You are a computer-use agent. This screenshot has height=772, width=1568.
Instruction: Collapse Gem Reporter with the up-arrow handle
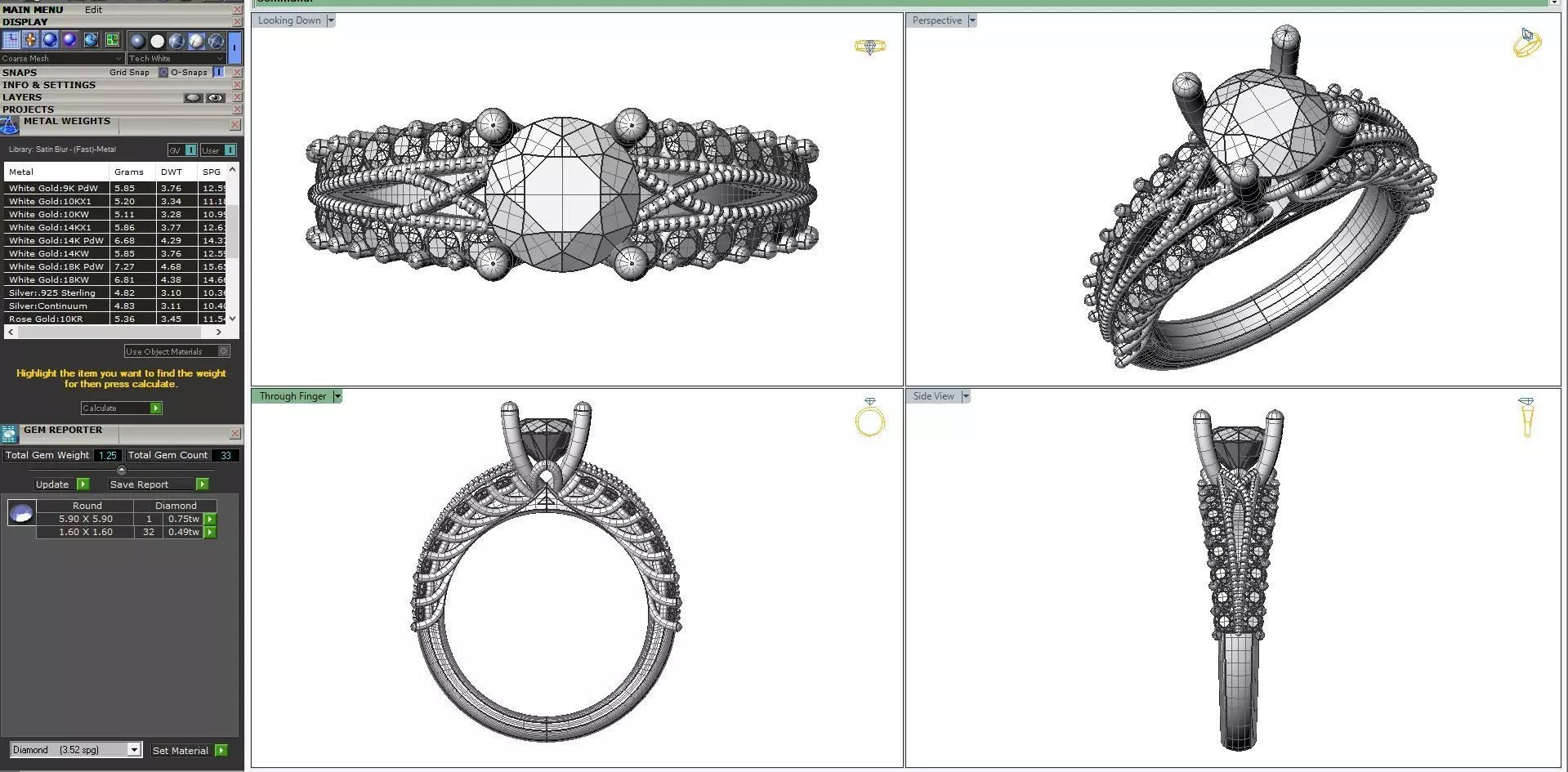click(122, 470)
